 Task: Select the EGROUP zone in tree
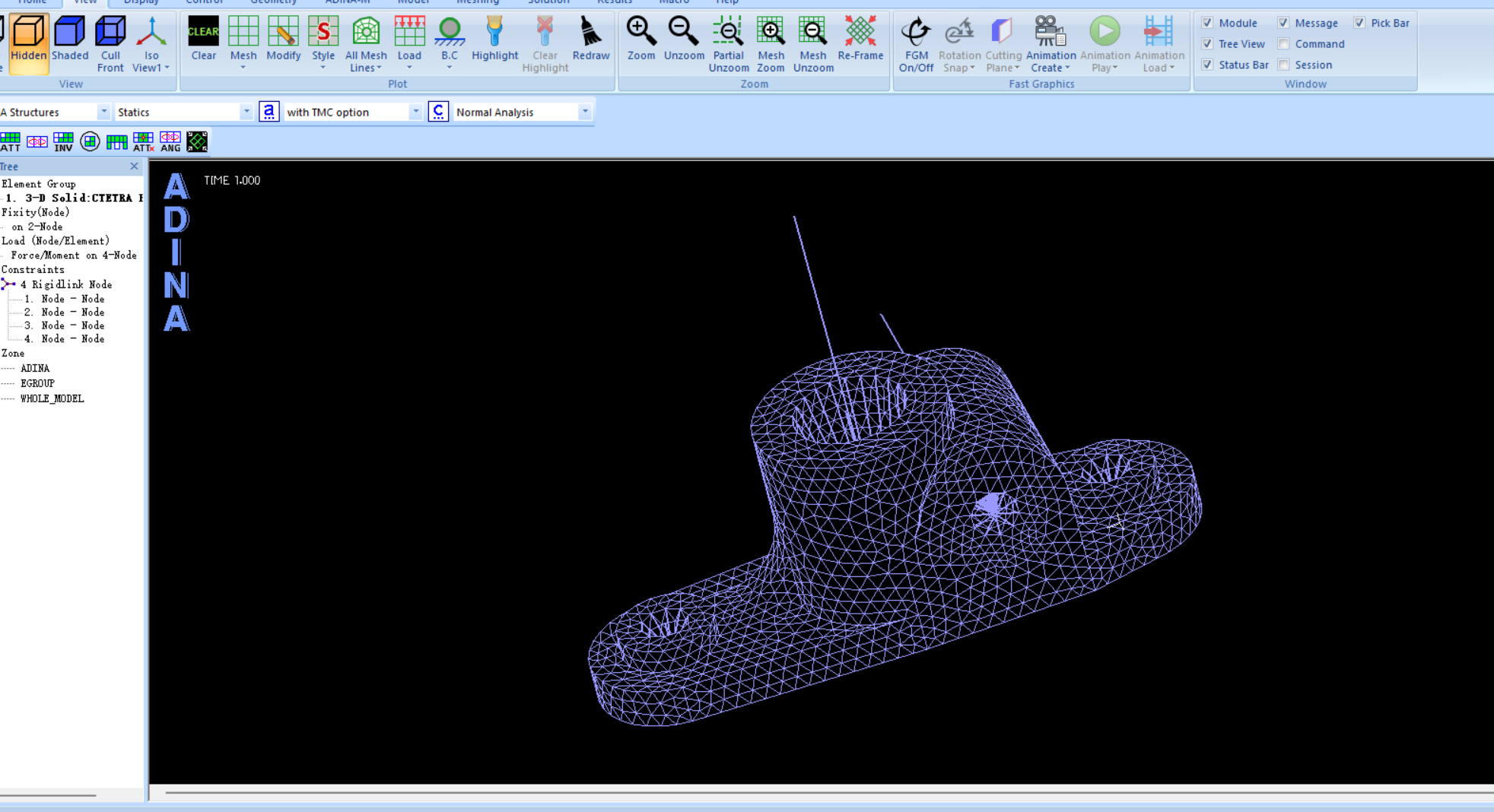tap(37, 383)
